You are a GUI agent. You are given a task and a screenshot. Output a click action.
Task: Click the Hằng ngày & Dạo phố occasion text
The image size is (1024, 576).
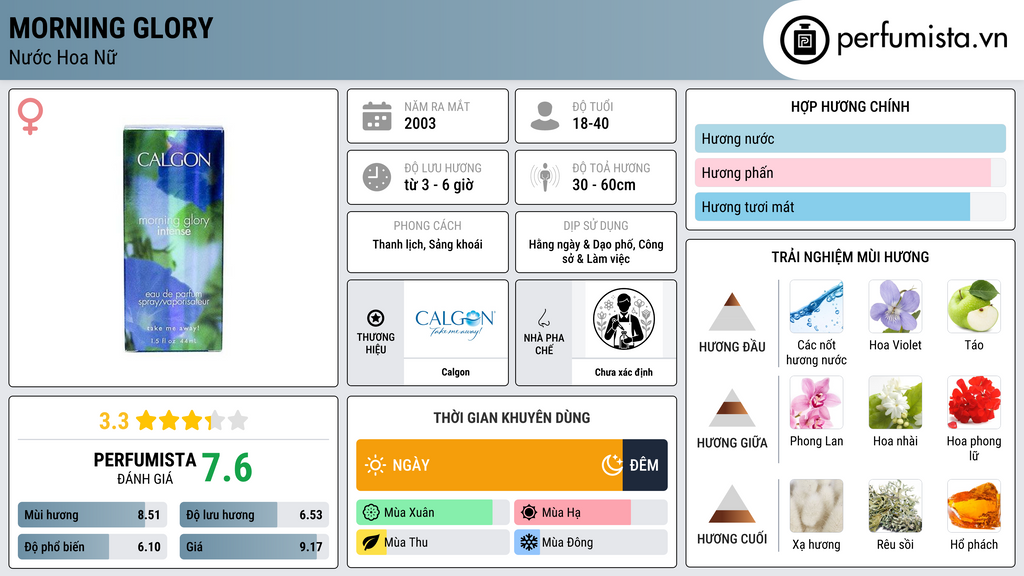click(x=596, y=251)
